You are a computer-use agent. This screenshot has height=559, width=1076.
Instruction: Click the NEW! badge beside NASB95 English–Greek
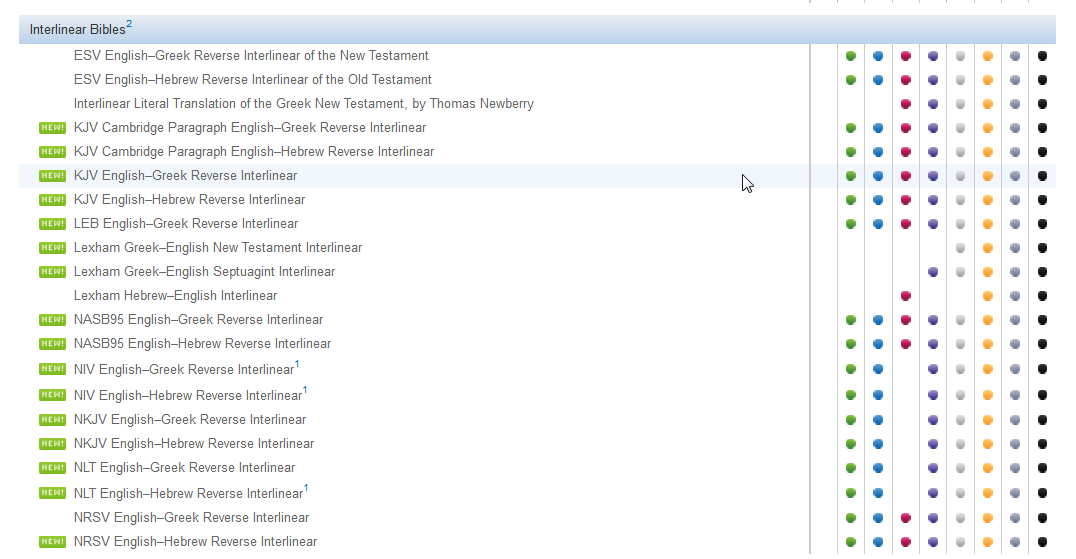click(52, 320)
